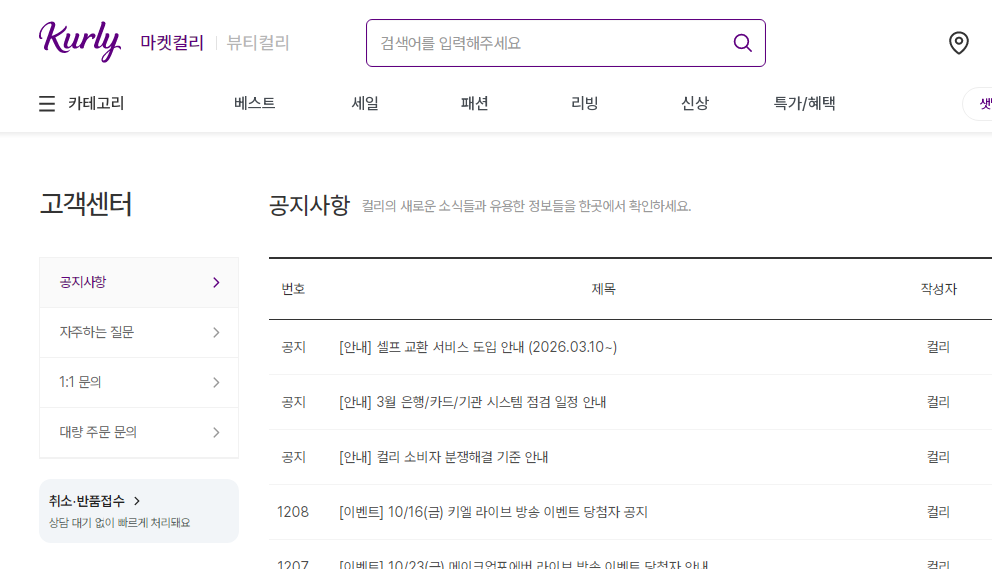Click 컬리 author in the 셀프 교환 row

[x=938, y=347]
